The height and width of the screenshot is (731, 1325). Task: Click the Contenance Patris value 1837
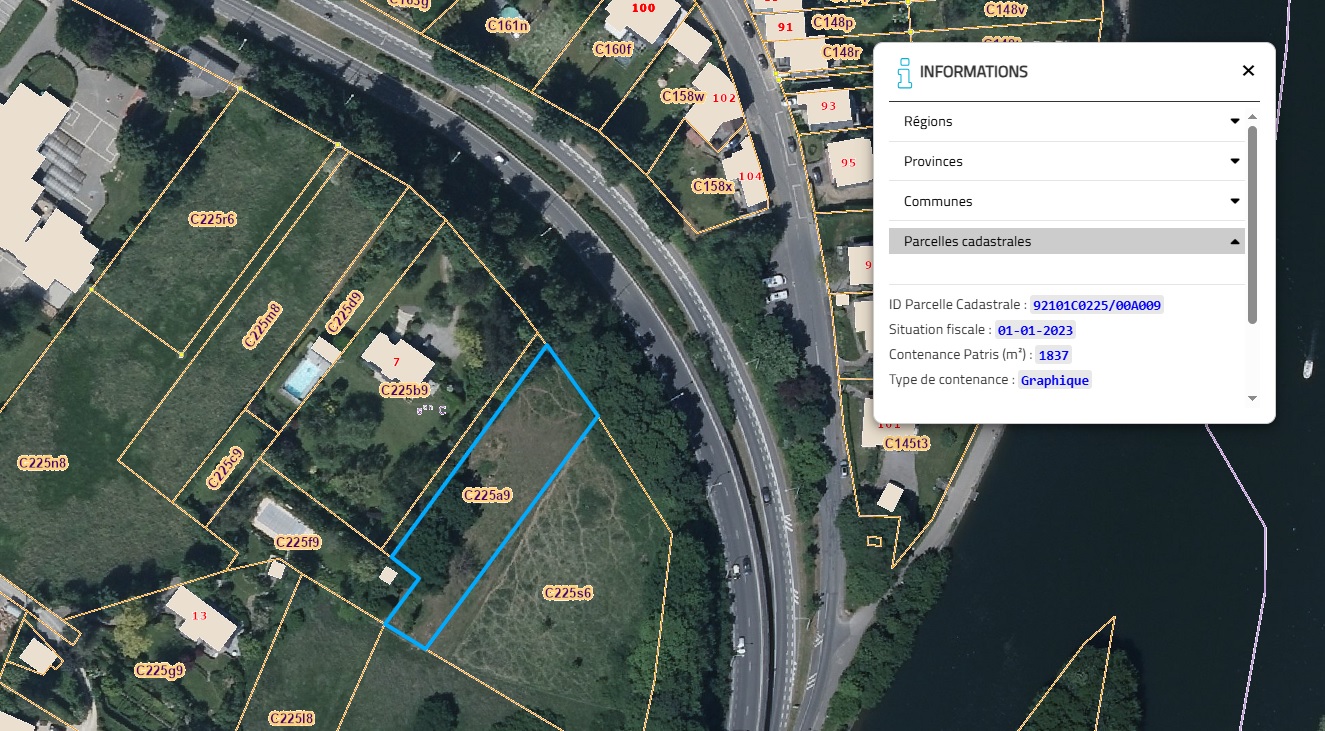(1054, 355)
